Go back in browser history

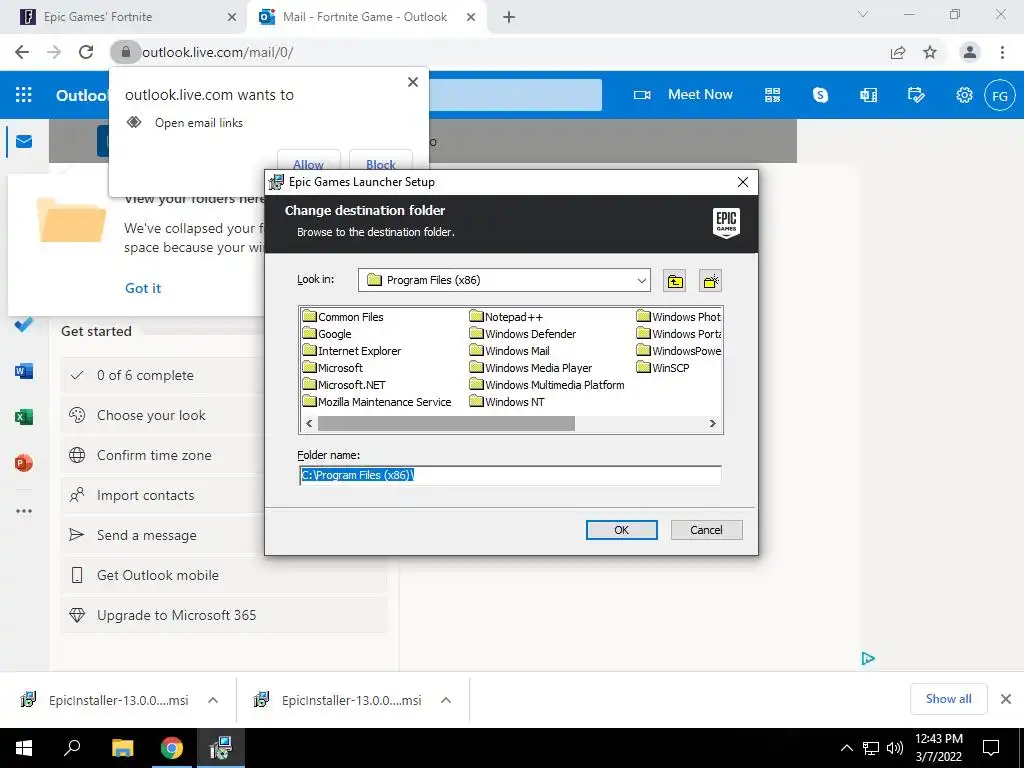pos(22,52)
